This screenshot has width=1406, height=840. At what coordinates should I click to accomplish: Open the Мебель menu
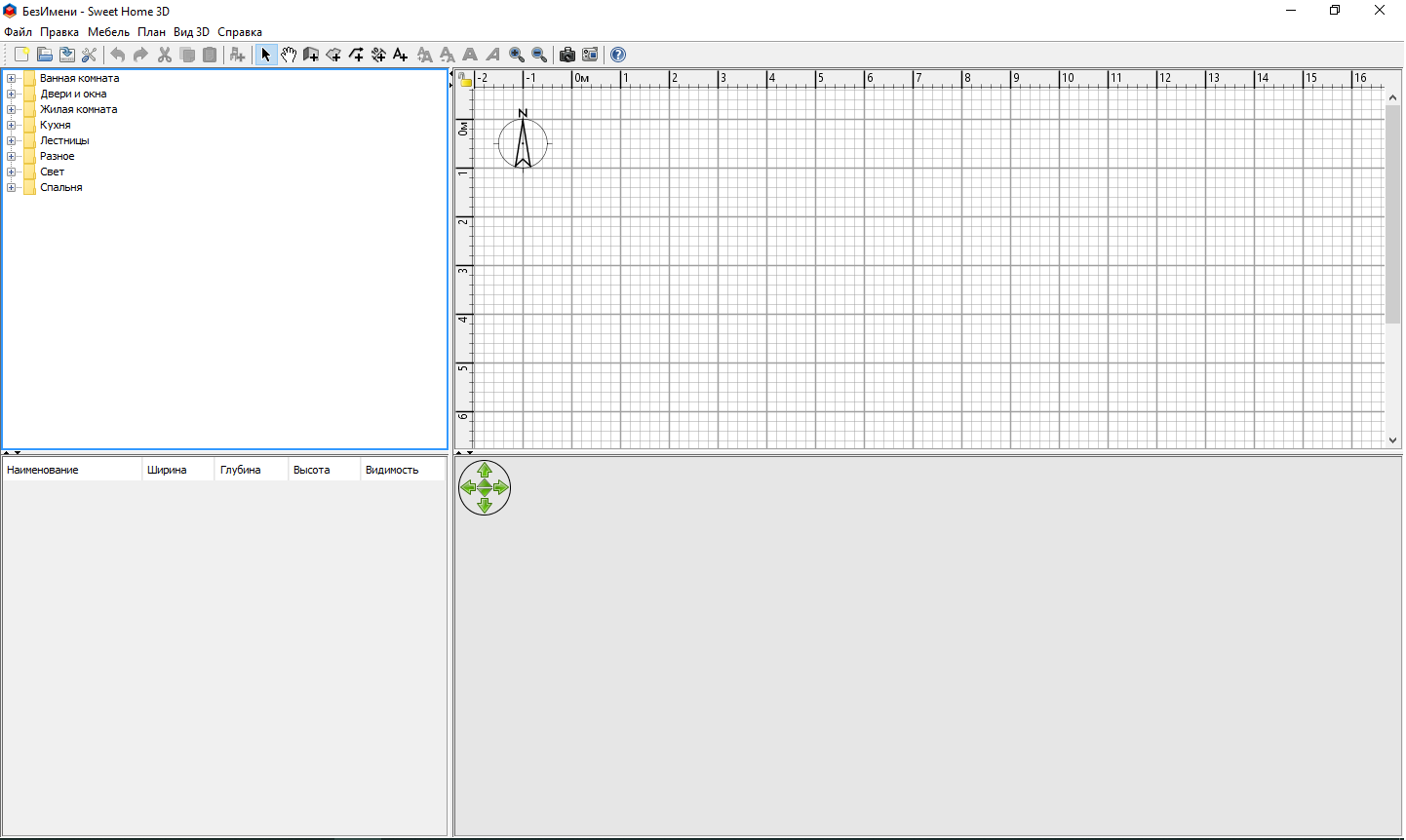click(108, 32)
